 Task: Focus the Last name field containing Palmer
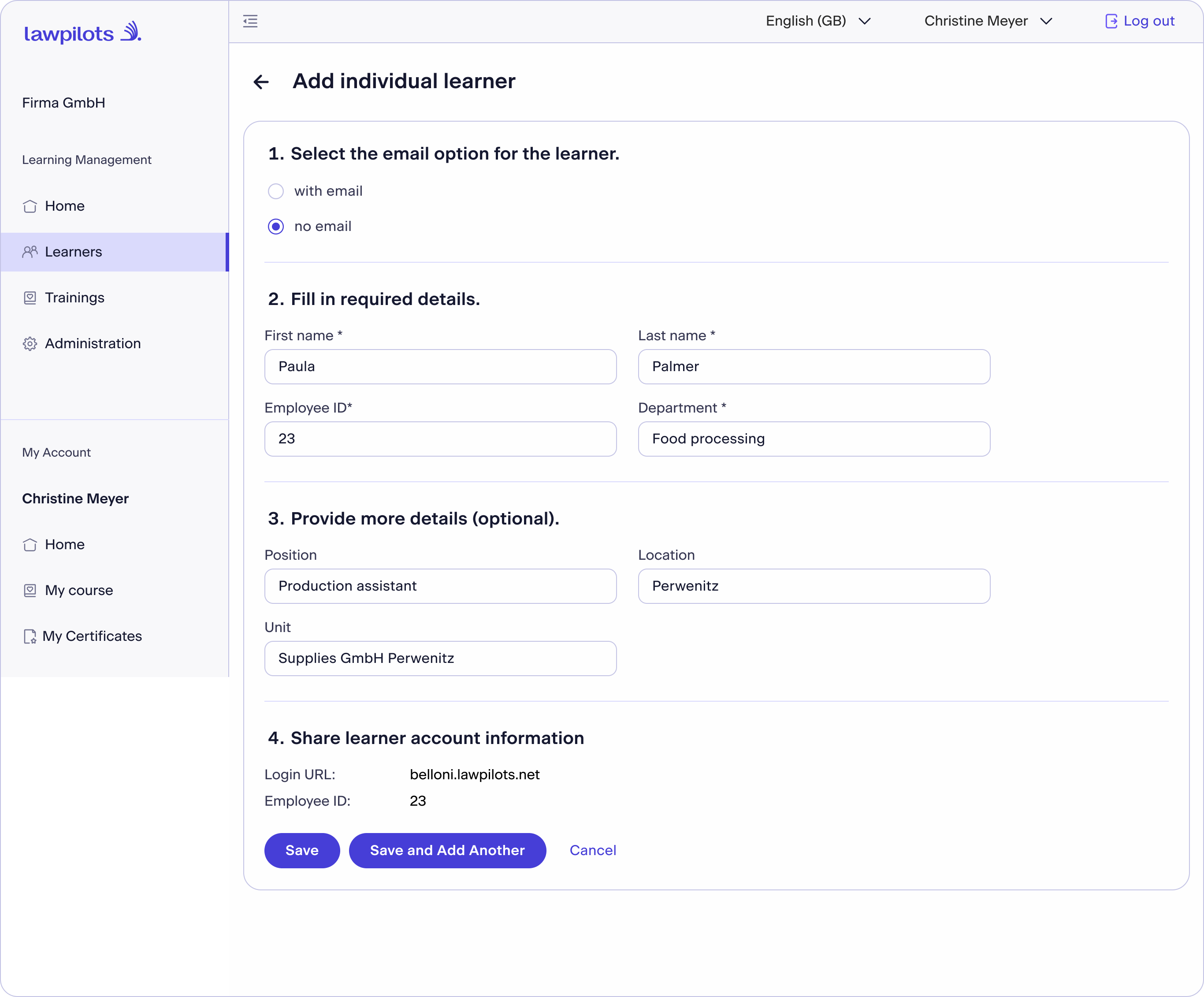point(814,366)
